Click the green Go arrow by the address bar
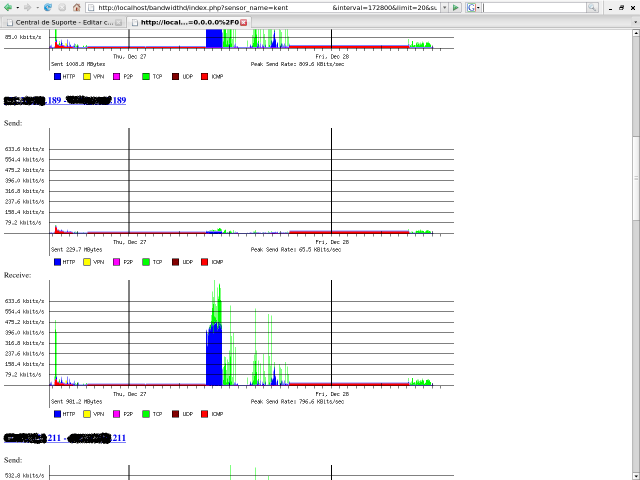640x480 pixels. pos(456,7)
